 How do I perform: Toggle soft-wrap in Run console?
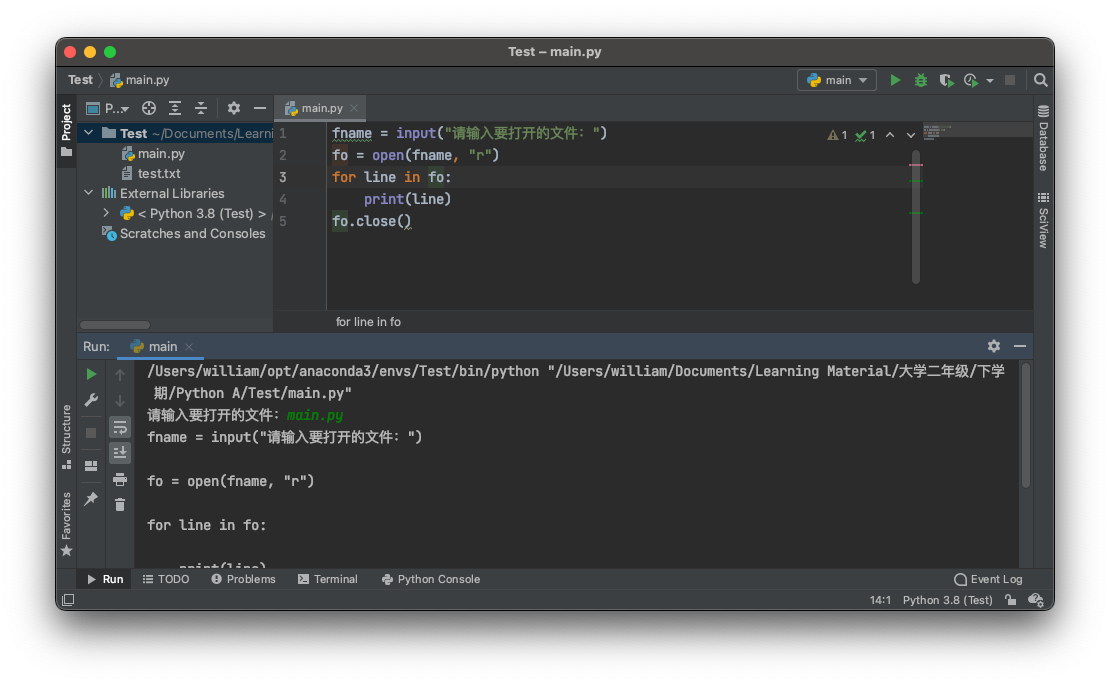pyautogui.click(x=120, y=427)
